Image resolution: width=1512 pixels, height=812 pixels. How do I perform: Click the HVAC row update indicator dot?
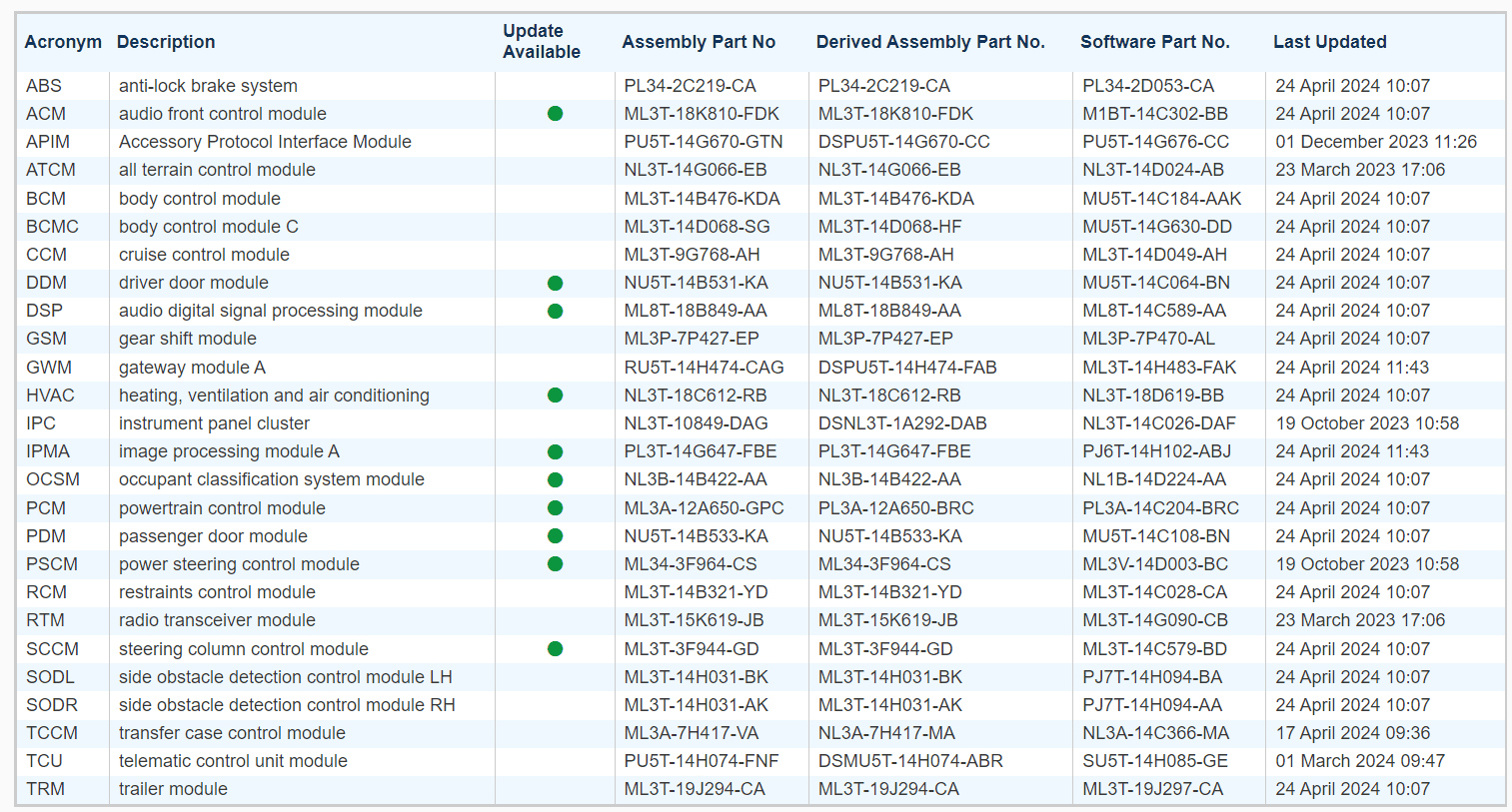coord(555,396)
